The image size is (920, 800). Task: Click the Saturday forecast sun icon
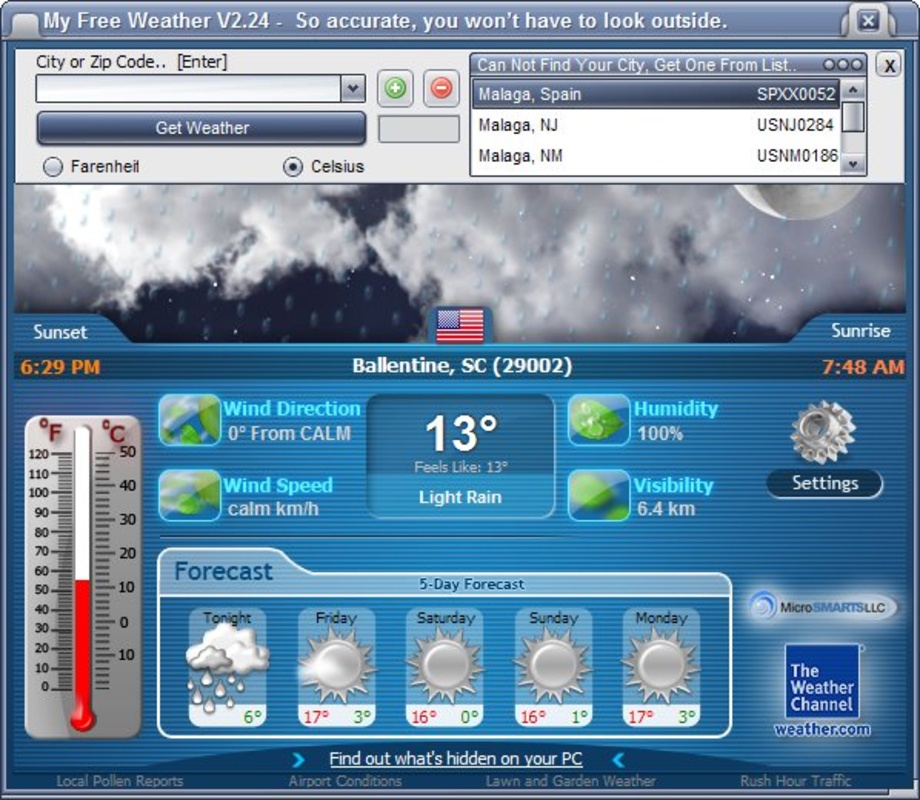coord(445,666)
